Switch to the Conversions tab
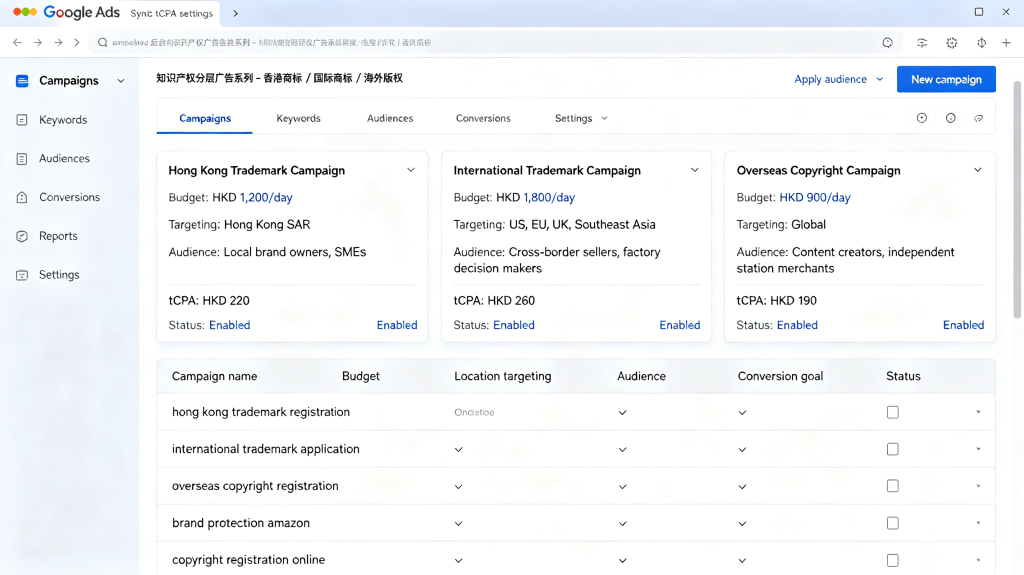The width and height of the screenshot is (1024, 575). [483, 118]
